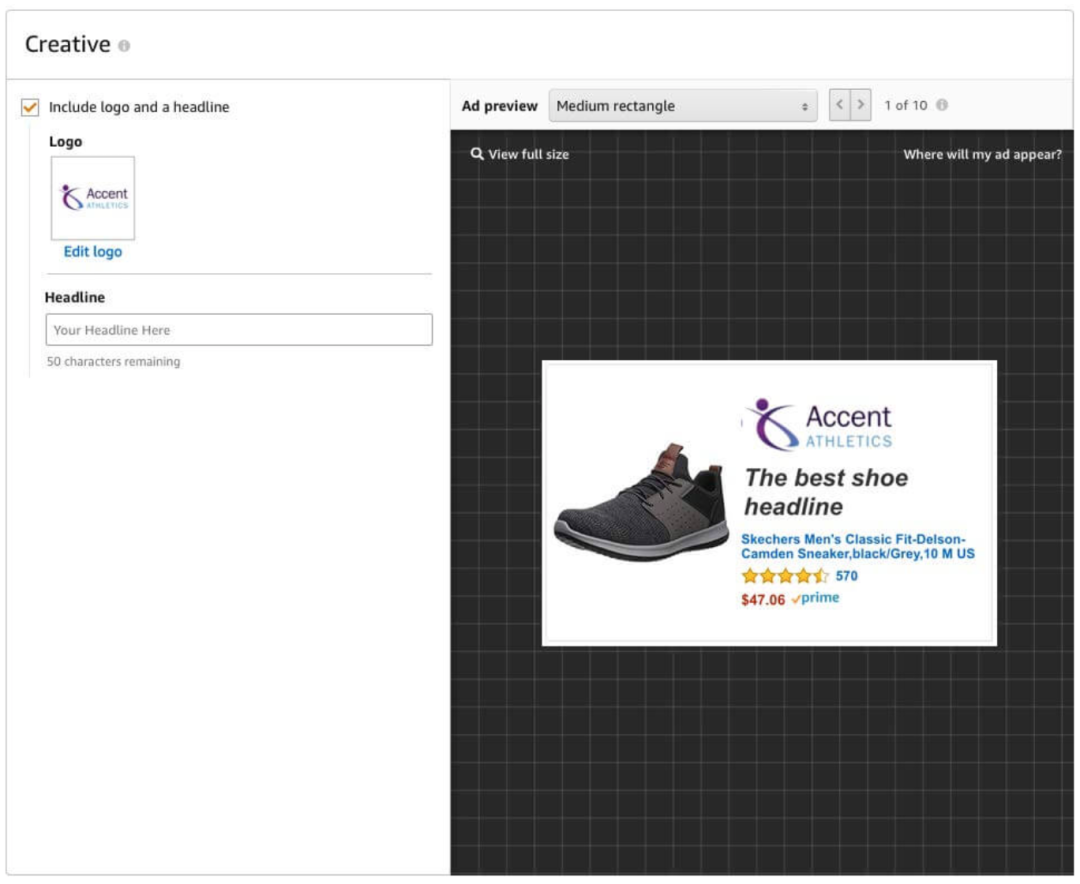Click the info icon next to 1 of 10
This screenshot has height=884, width=1080.
coord(942,105)
